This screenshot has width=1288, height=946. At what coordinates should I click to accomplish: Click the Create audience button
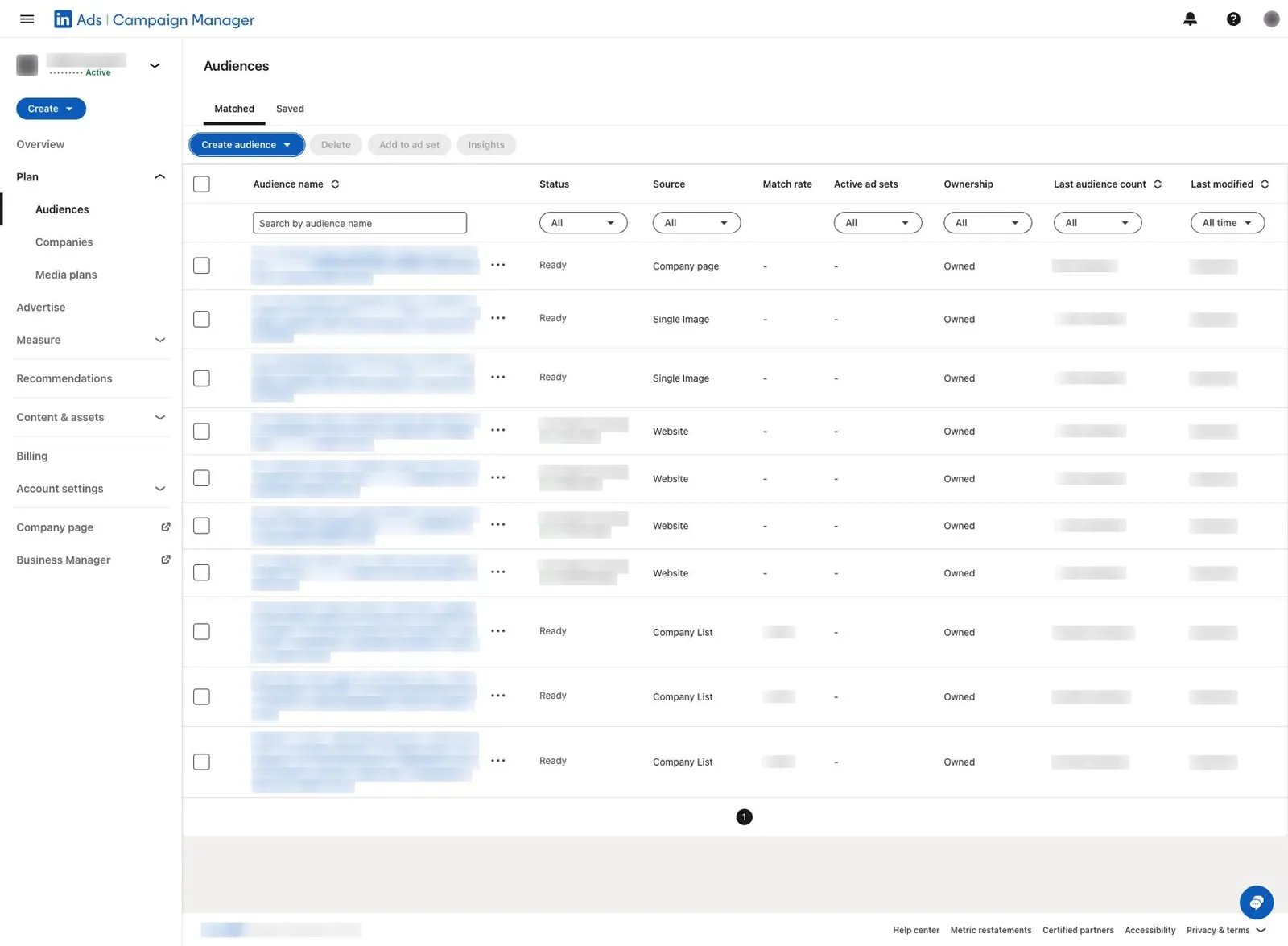(x=246, y=145)
